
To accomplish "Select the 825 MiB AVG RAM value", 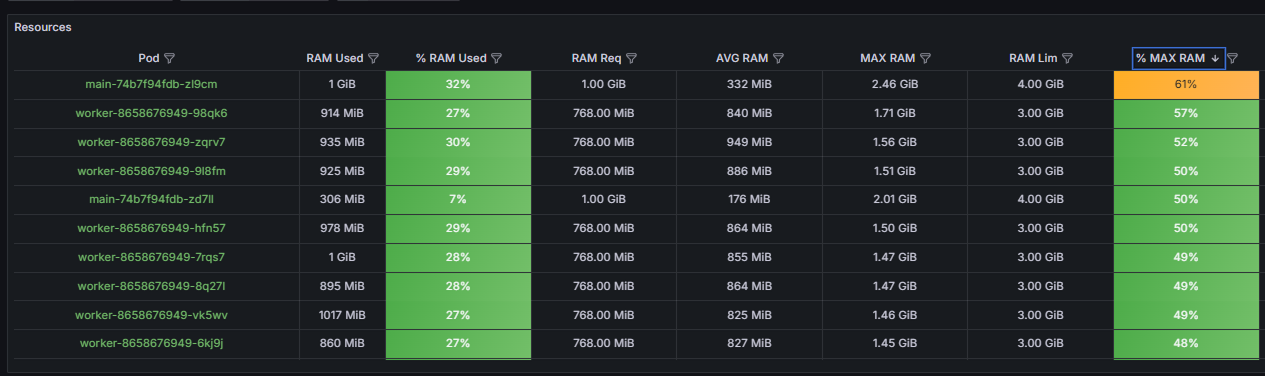I will pyautogui.click(x=749, y=315).
